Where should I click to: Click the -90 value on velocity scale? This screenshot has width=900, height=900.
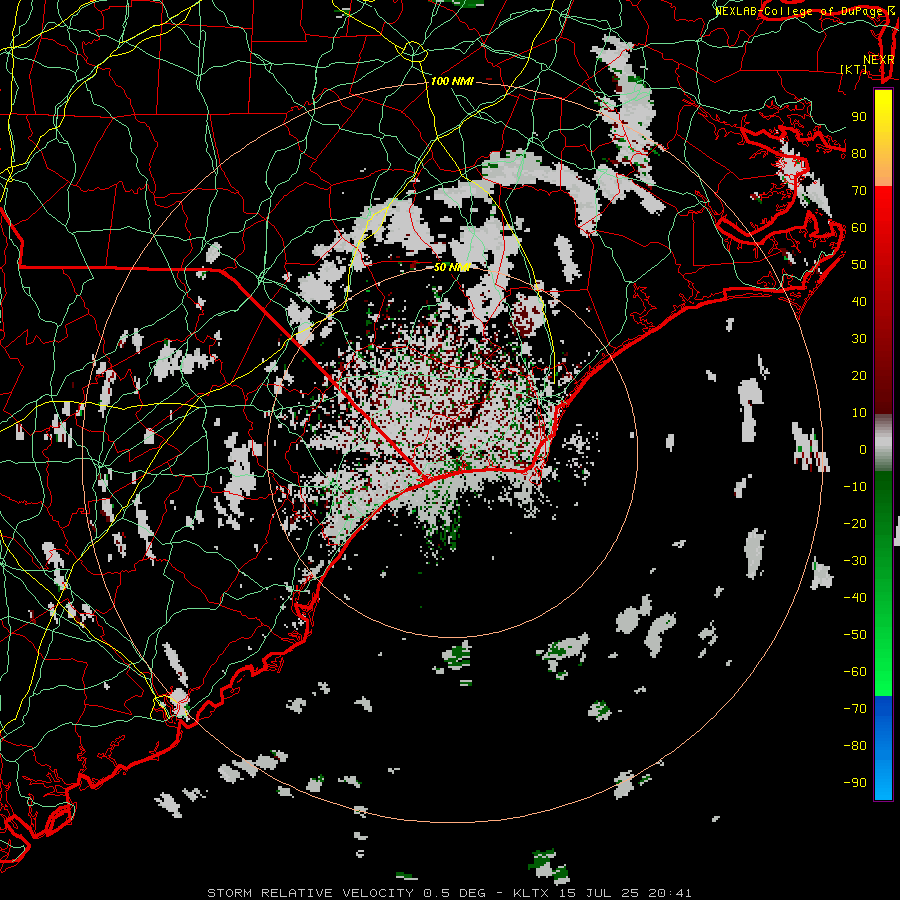tap(855, 783)
